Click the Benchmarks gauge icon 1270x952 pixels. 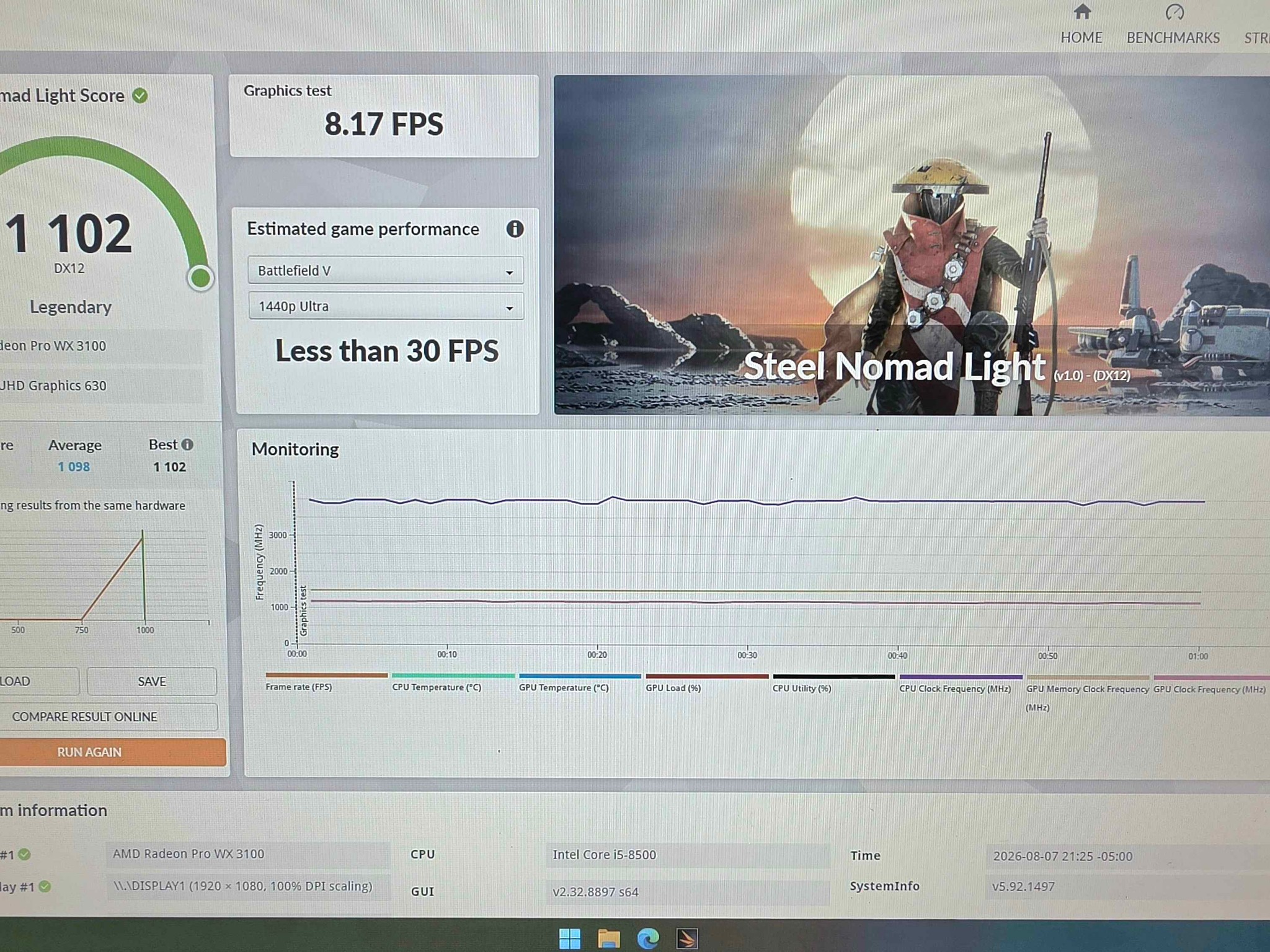tap(1175, 12)
